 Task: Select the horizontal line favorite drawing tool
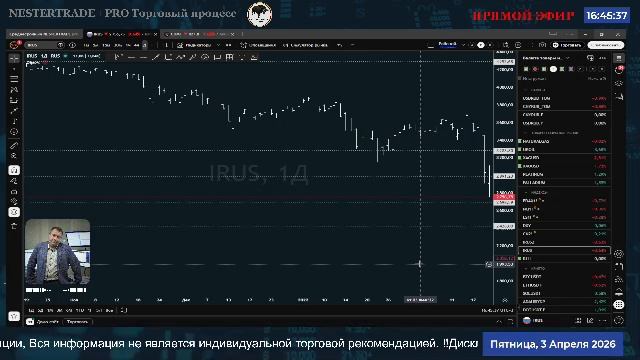[131, 58]
